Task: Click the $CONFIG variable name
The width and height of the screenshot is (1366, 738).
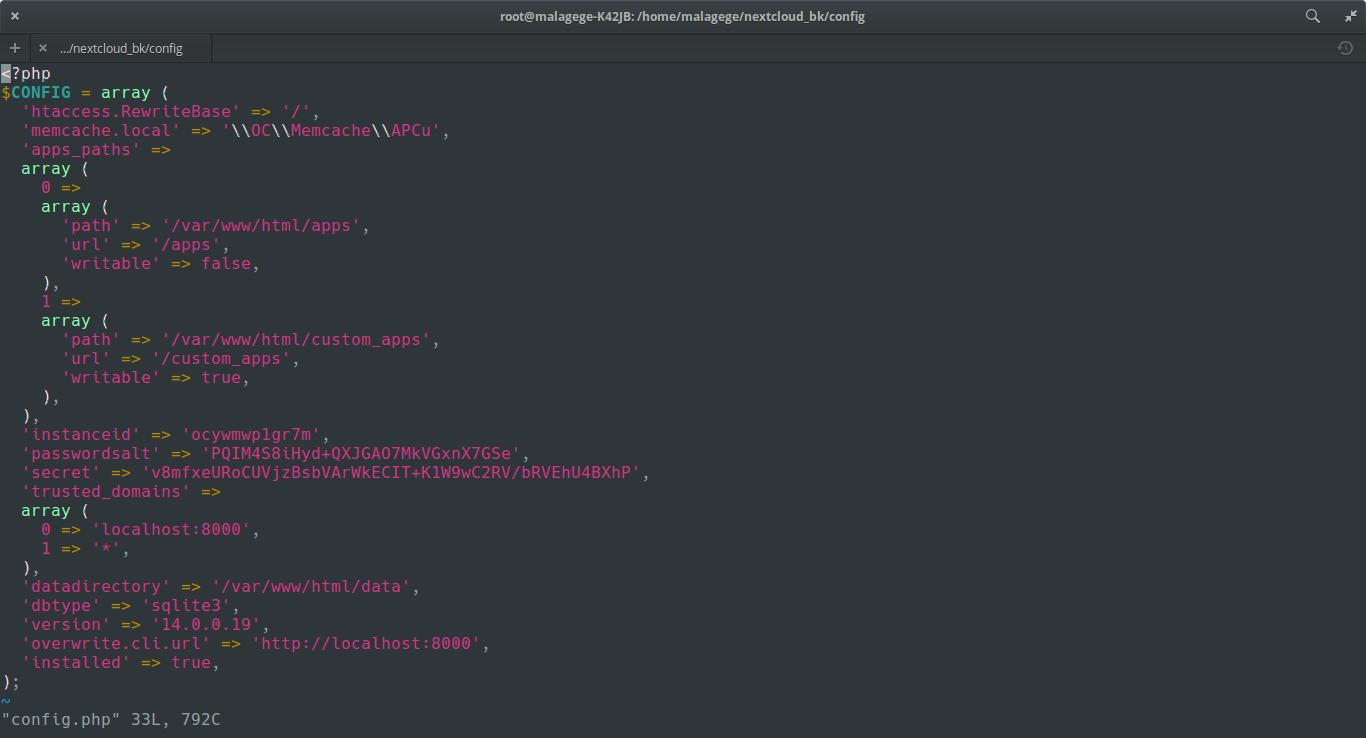Action: click(x=36, y=92)
